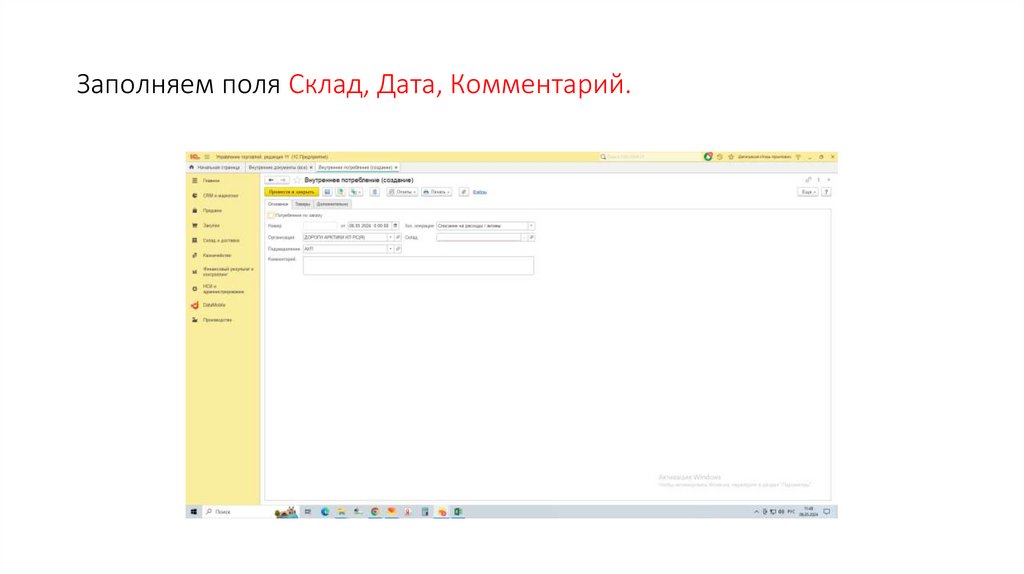Open the settings icon right of user name
Image resolution: width=1024 pixels, height=574 pixels.
pos(798,157)
